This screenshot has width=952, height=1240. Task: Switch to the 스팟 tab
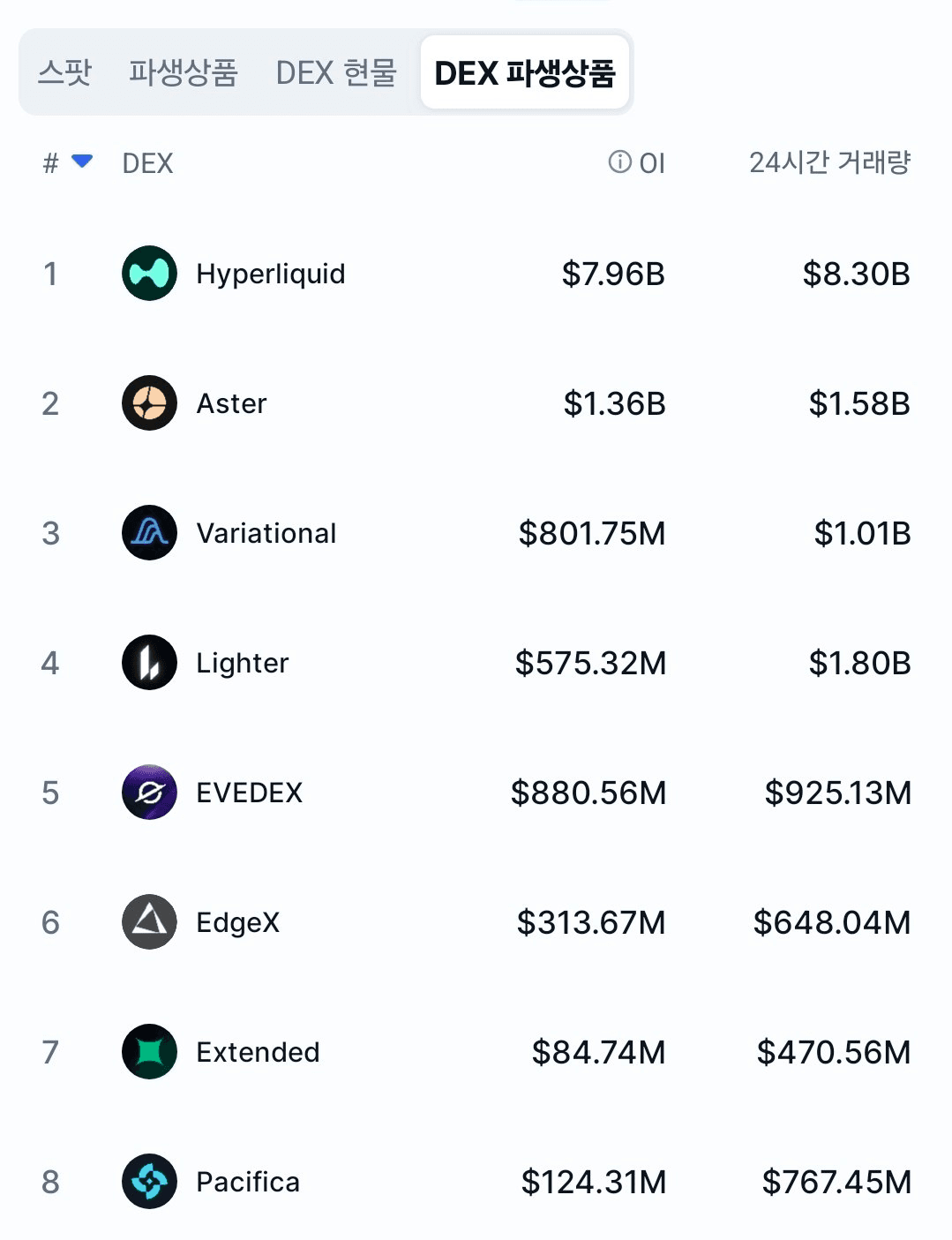pos(65,72)
